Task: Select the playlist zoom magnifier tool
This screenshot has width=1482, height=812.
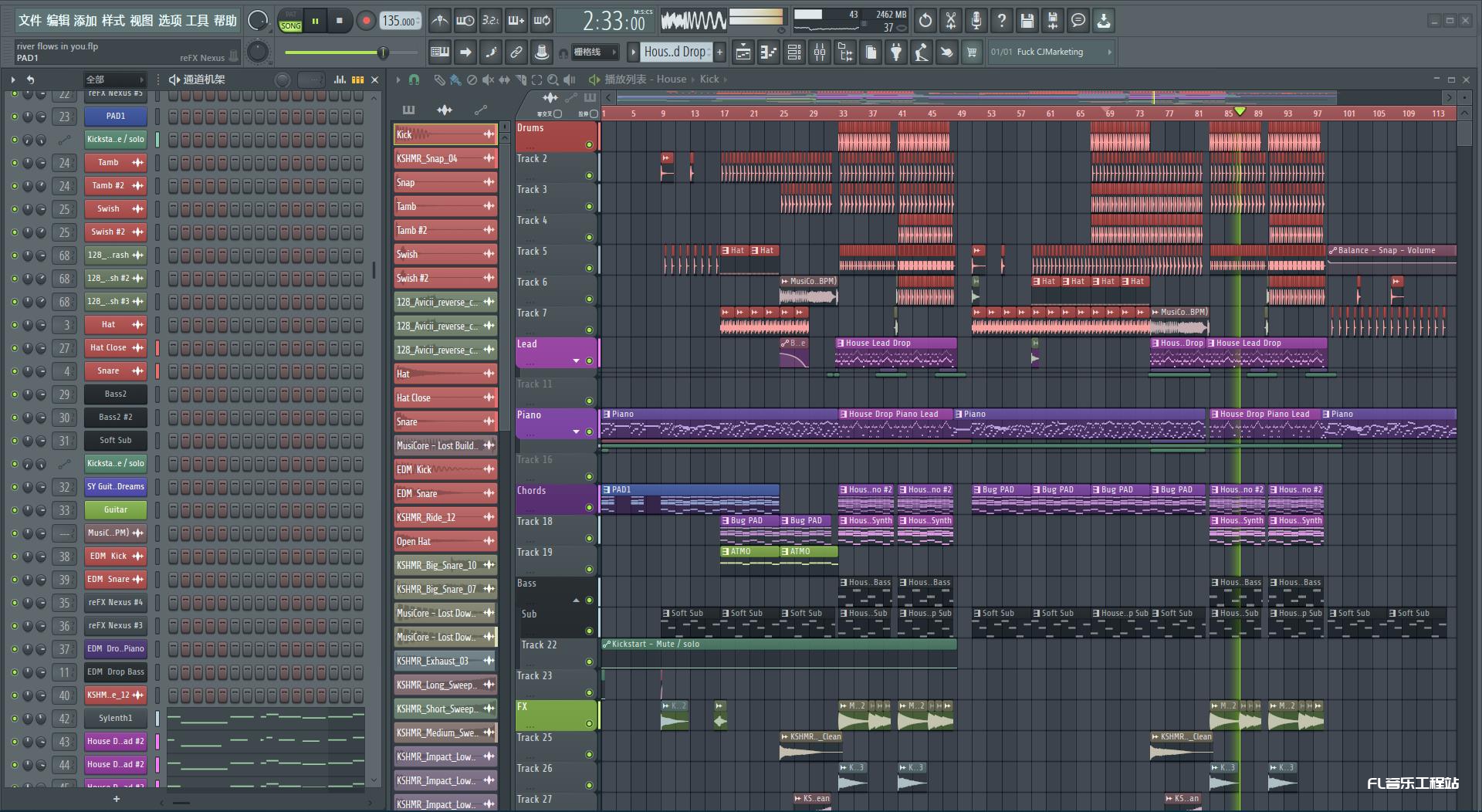Action: 553,80
